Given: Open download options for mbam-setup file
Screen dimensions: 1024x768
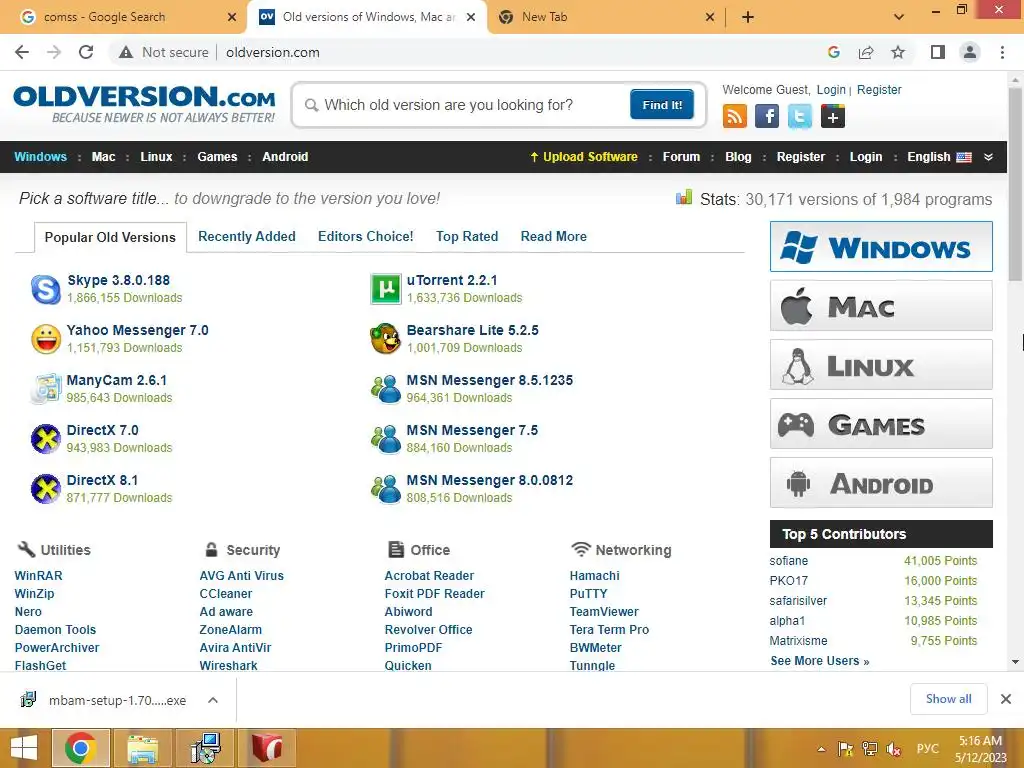Looking at the screenshot, I should (x=213, y=700).
